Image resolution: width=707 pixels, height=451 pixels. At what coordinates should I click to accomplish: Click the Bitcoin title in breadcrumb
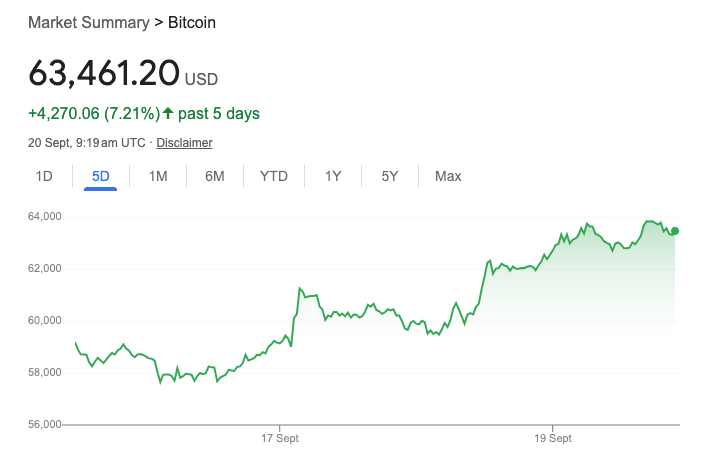pyautogui.click(x=191, y=22)
